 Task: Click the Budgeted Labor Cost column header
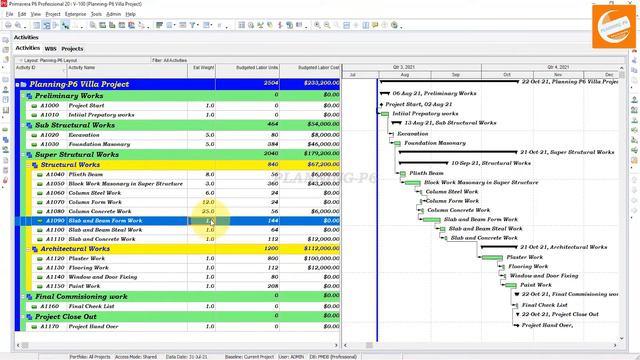tap(310, 70)
